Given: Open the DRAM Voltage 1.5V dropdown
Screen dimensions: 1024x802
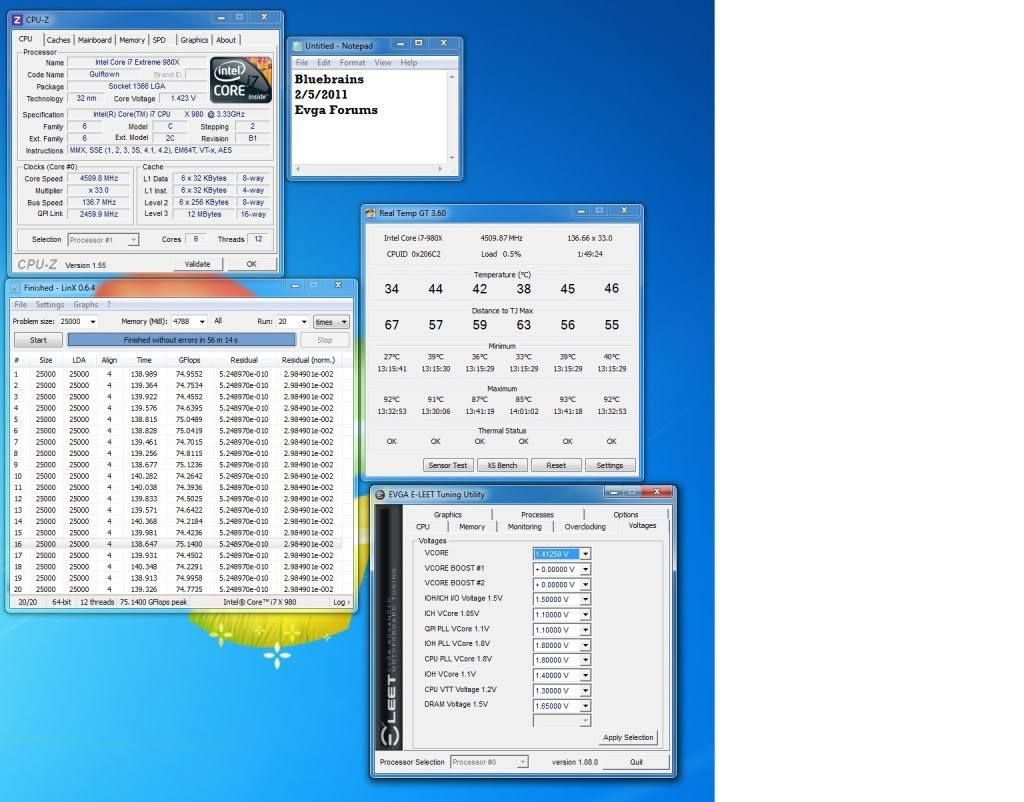Looking at the screenshot, I should 585,706.
